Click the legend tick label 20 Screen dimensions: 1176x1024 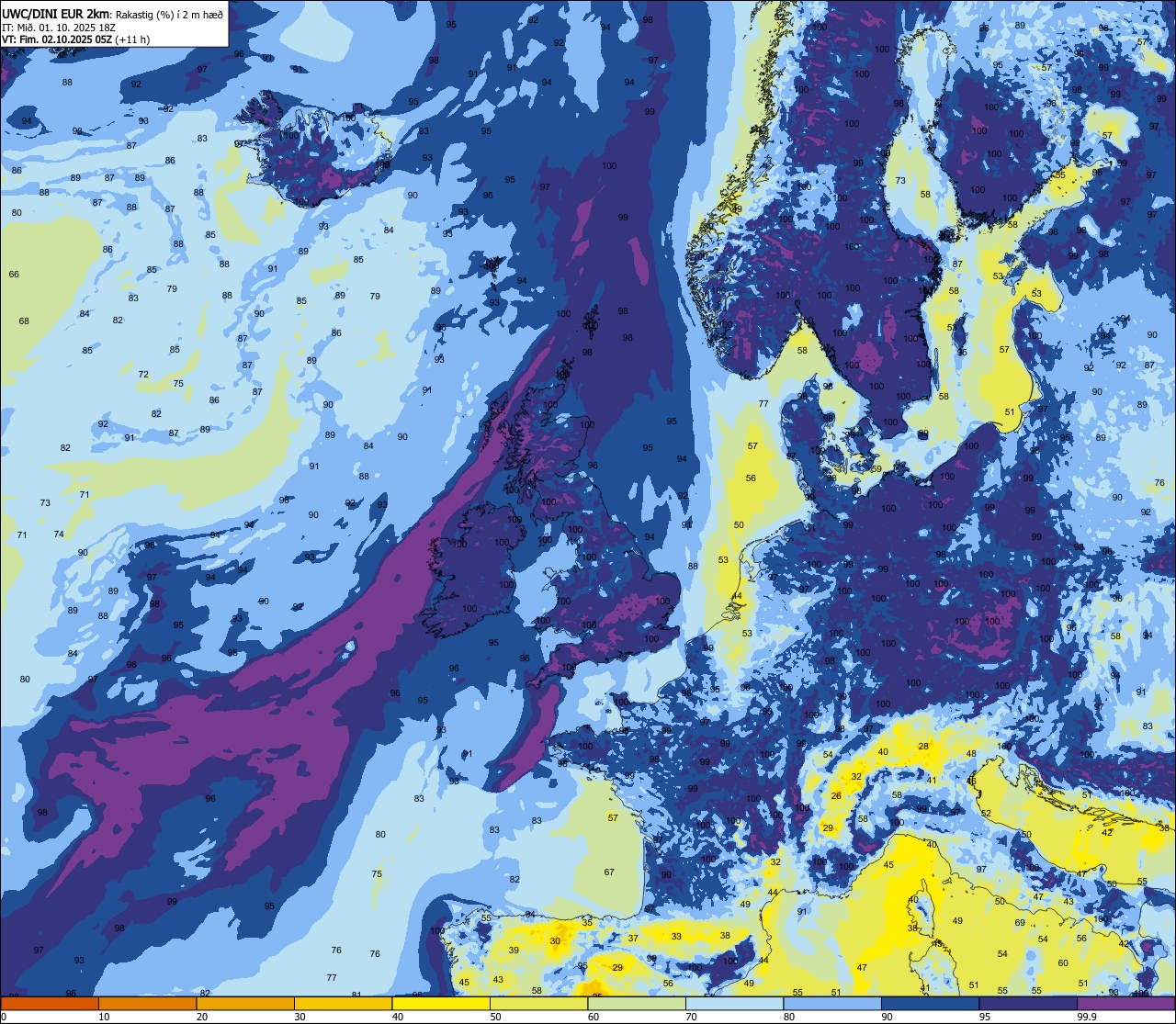click(x=202, y=1017)
